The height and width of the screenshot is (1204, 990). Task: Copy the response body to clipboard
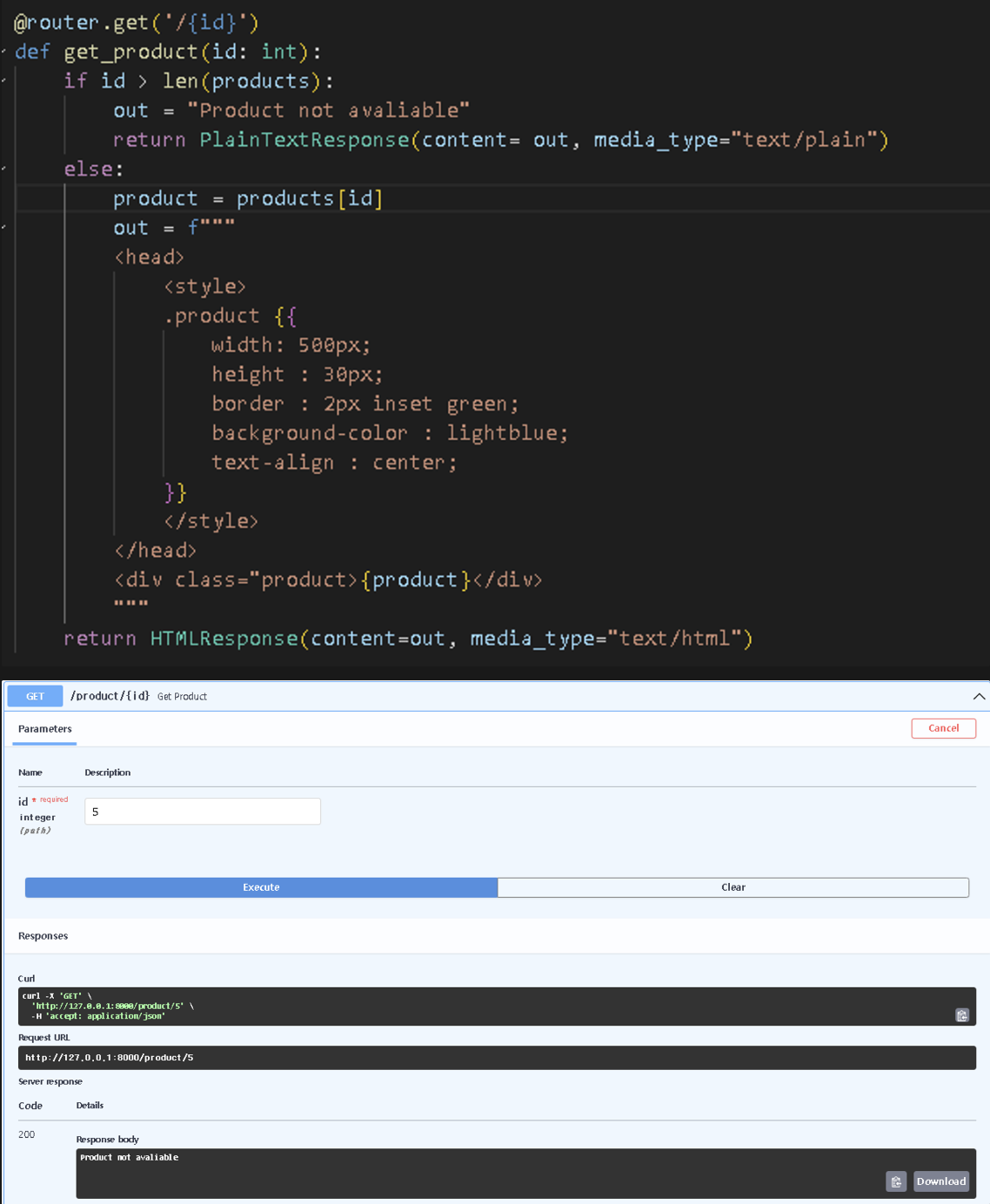click(895, 1181)
